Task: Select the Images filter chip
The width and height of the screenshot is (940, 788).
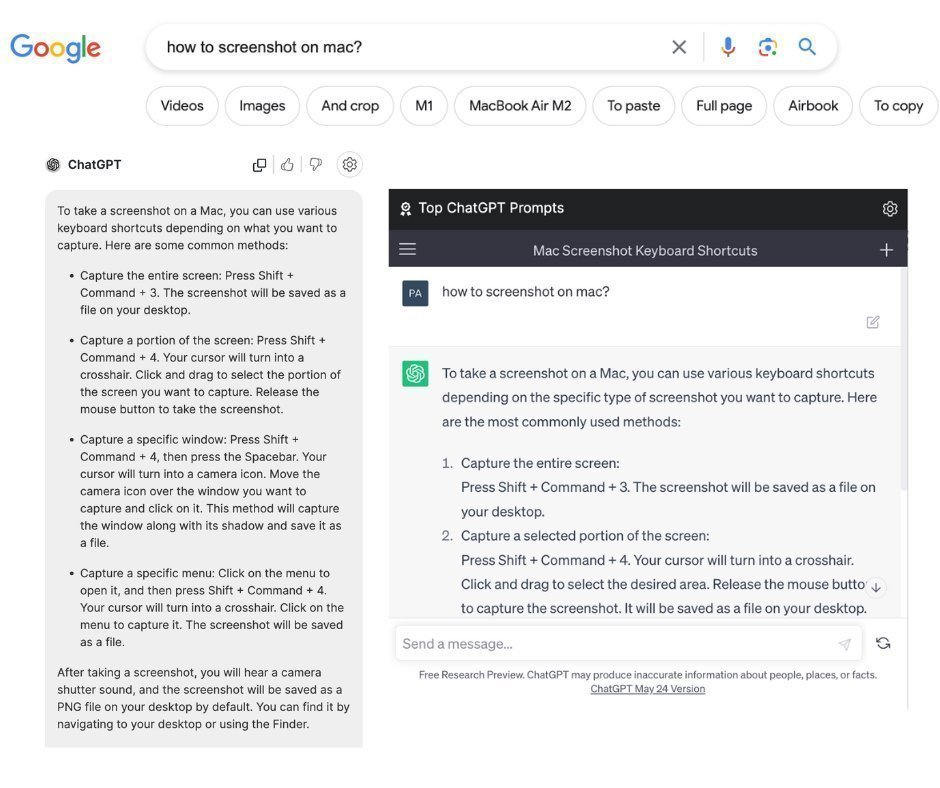Action: tap(262, 106)
